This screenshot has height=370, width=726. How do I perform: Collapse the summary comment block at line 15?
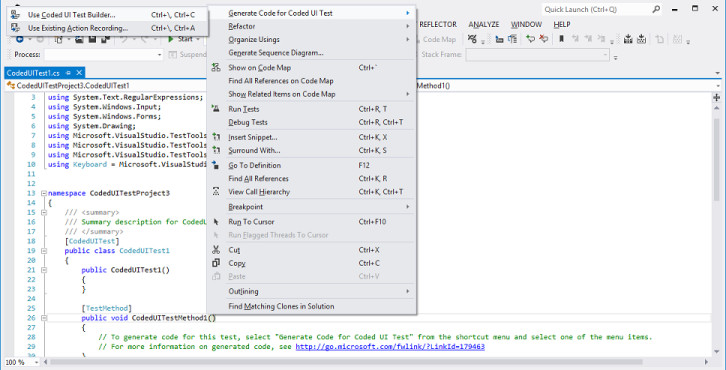[x=44, y=213]
